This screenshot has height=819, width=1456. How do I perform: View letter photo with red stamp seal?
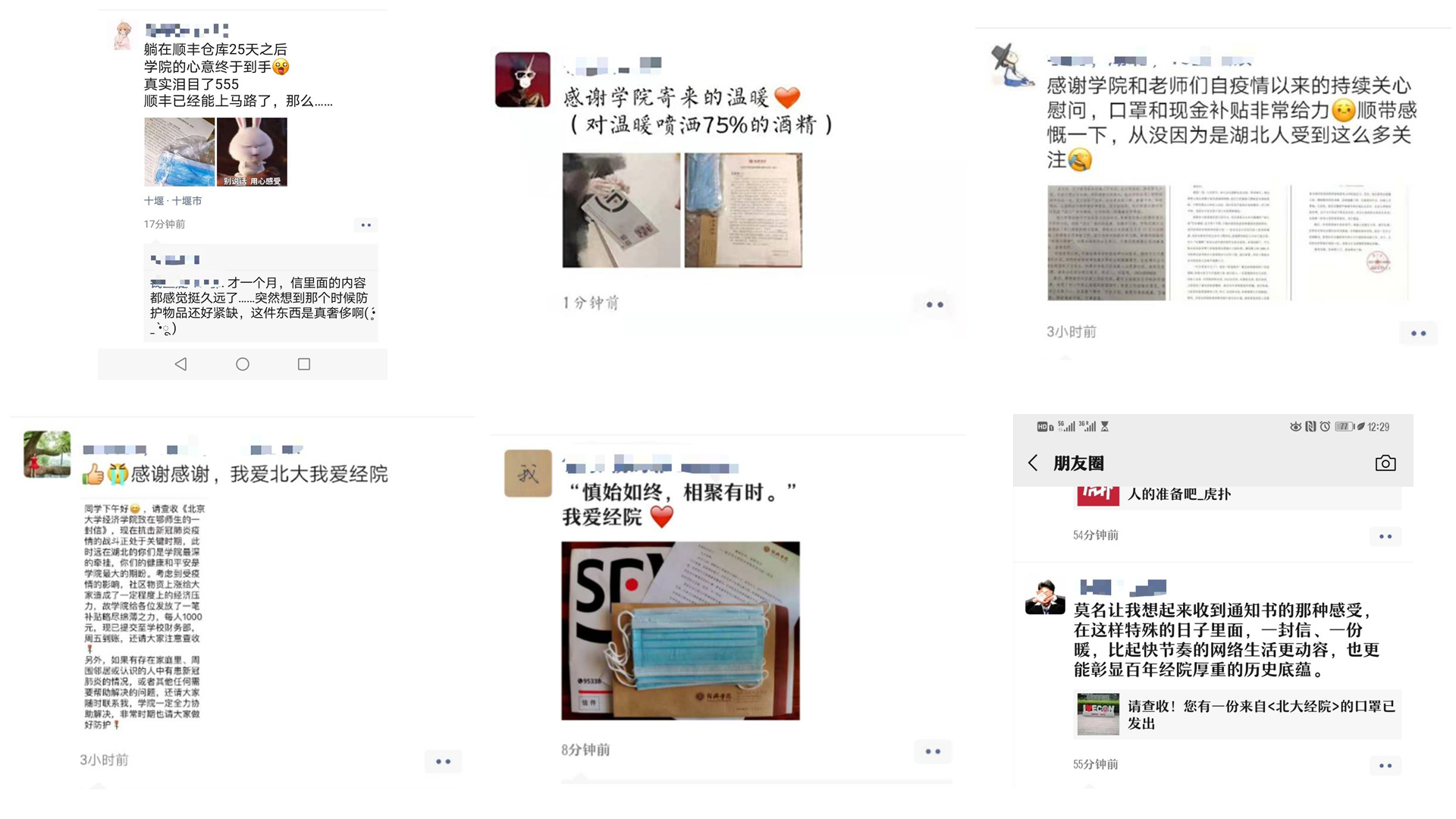(x=1351, y=243)
